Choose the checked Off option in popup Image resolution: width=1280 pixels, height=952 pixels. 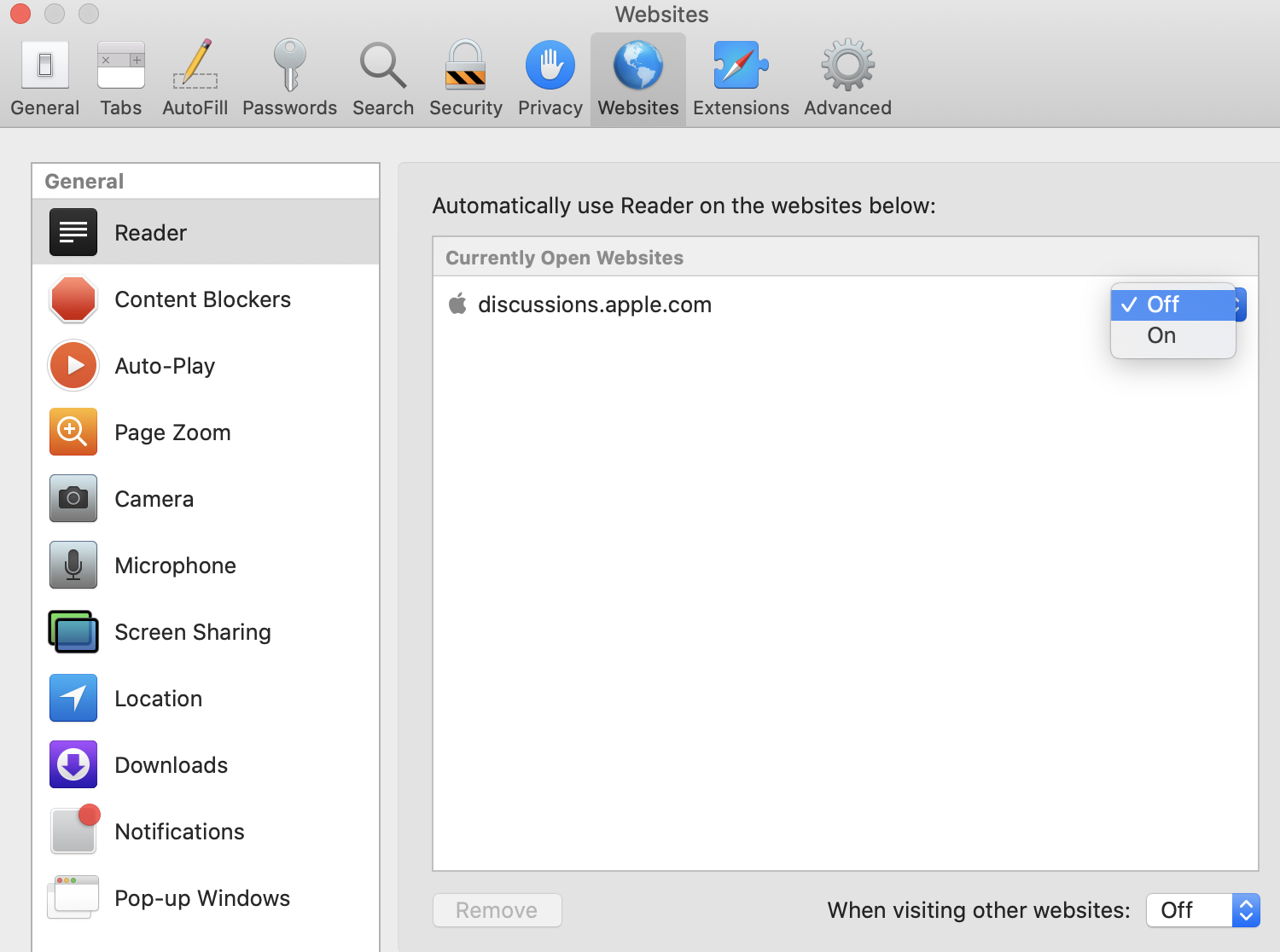point(1163,305)
